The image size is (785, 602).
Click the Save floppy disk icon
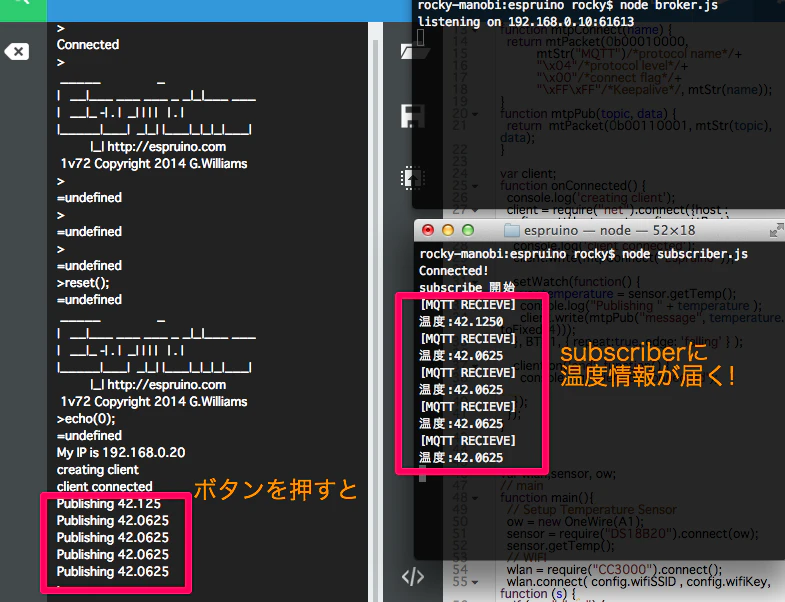click(x=413, y=116)
